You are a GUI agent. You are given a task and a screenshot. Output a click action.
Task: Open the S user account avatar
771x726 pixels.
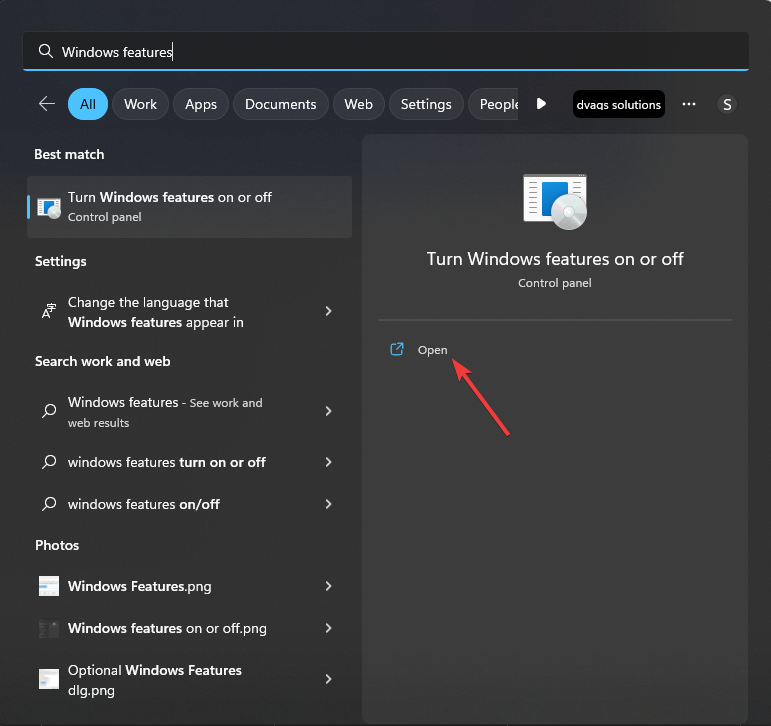click(727, 104)
